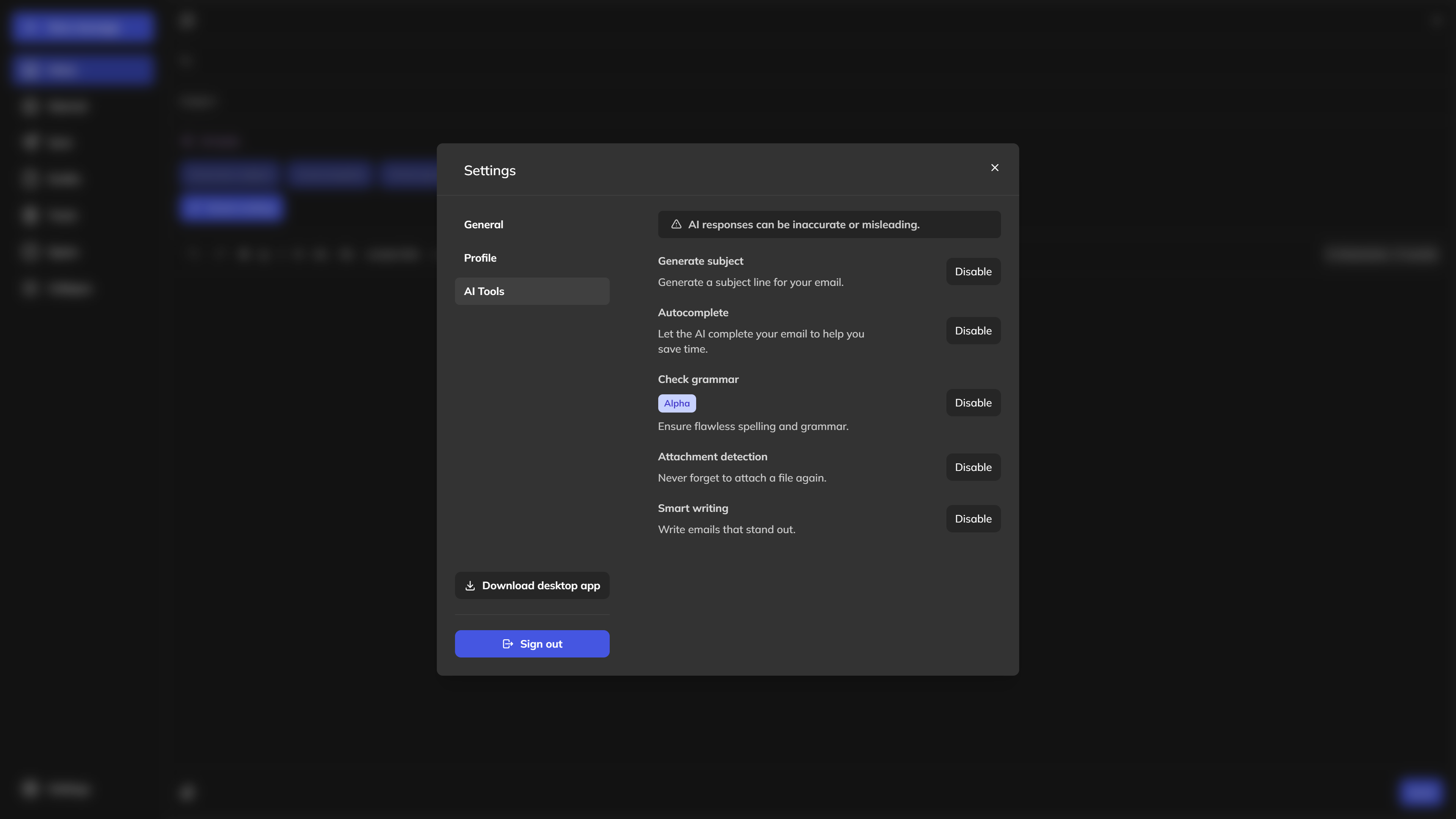Click the Sign out button
Image resolution: width=1456 pixels, height=819 pixels.
point(532,644)
